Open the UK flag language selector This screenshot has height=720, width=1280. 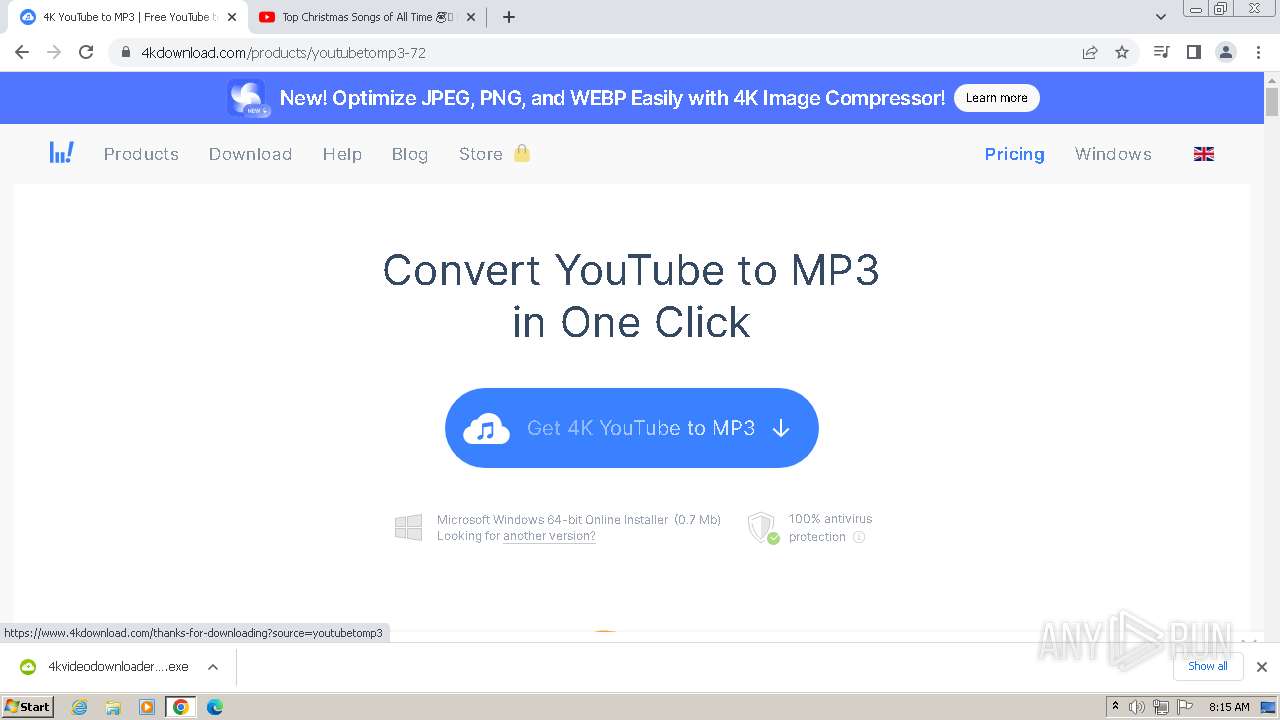pos(1204,154)
